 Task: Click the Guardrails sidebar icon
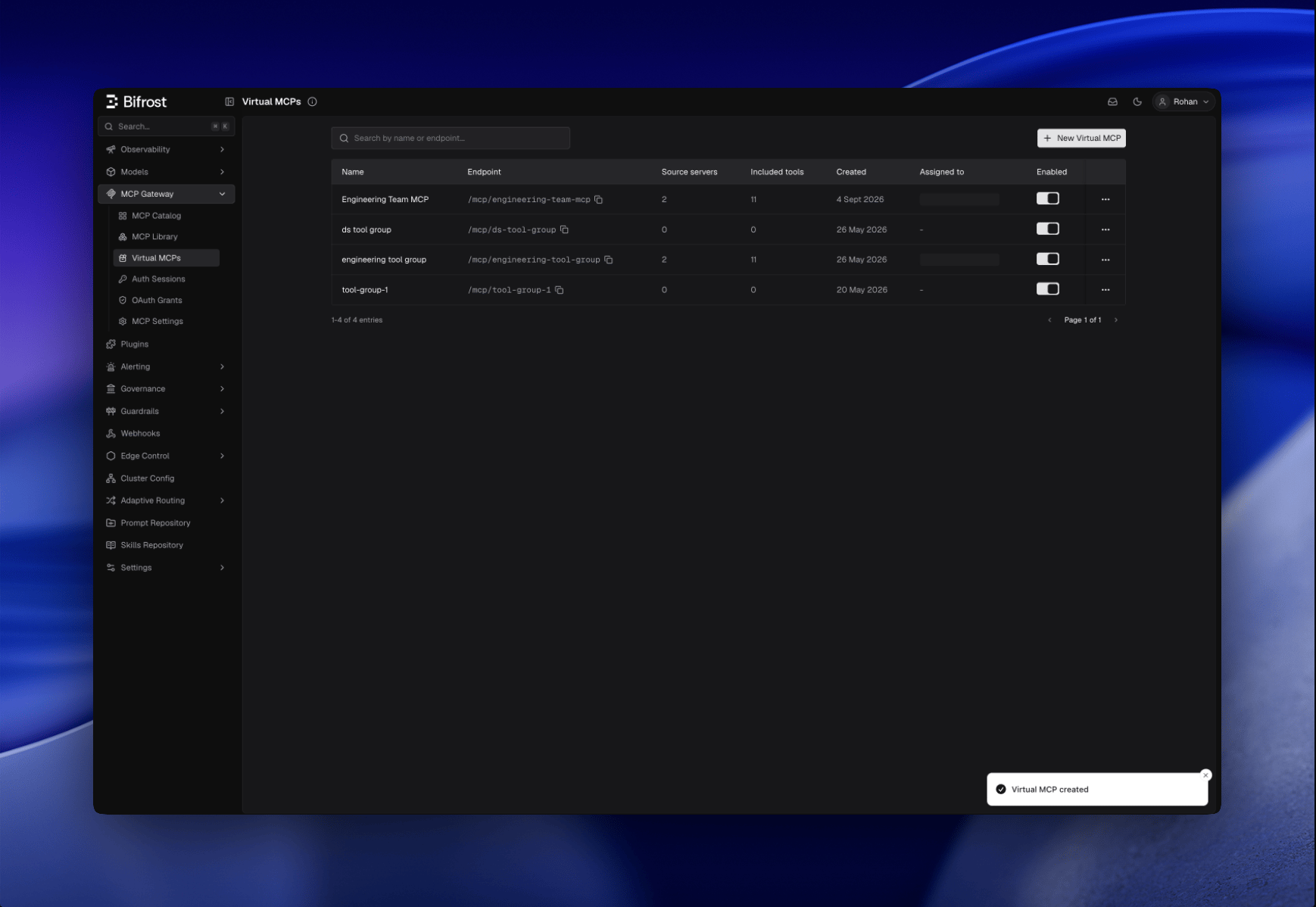tap(111, 411)
